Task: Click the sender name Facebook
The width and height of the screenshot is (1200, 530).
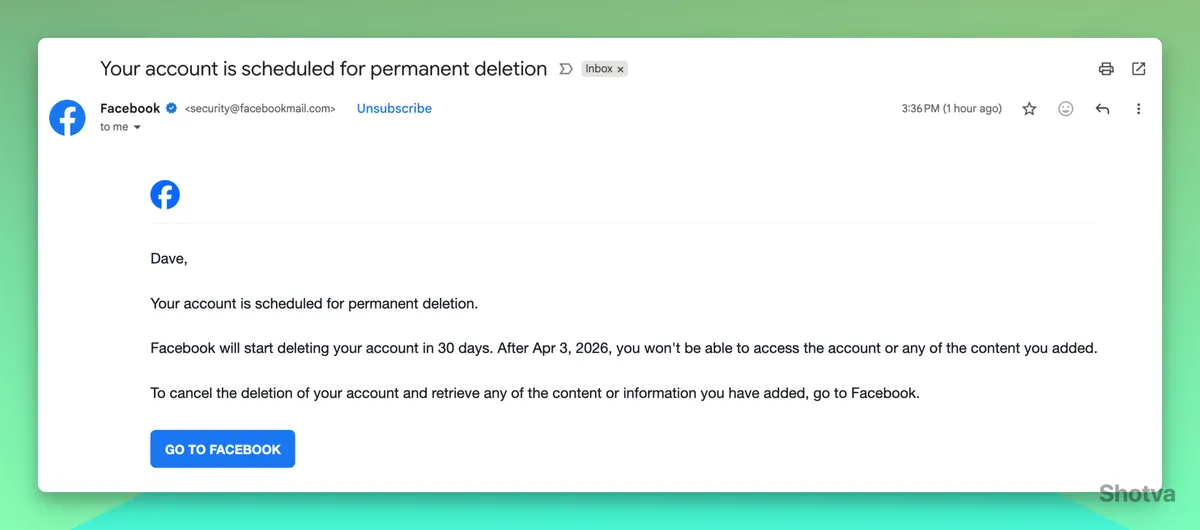Action: (130, 108)
